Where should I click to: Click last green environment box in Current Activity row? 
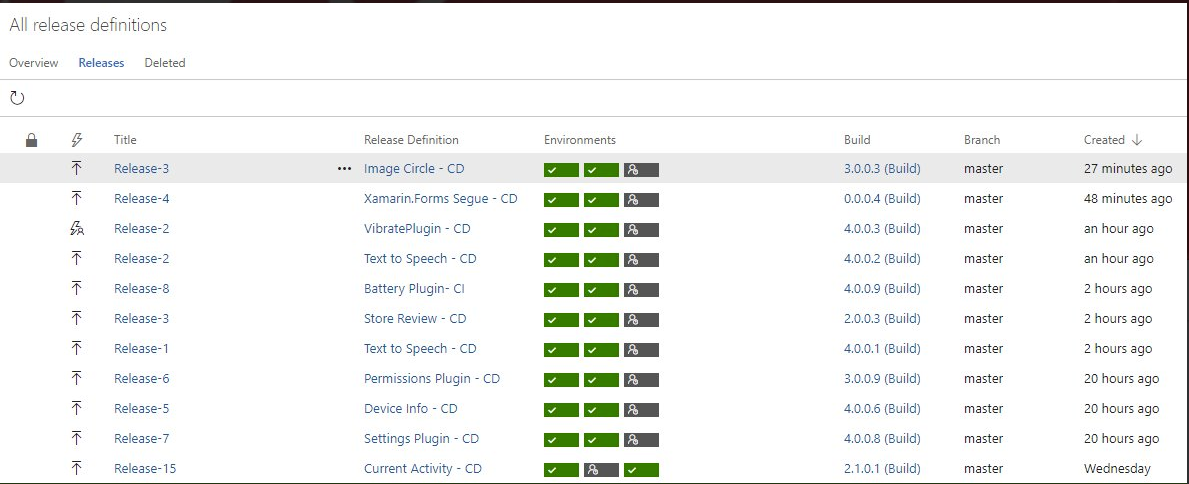click(642, 470)
